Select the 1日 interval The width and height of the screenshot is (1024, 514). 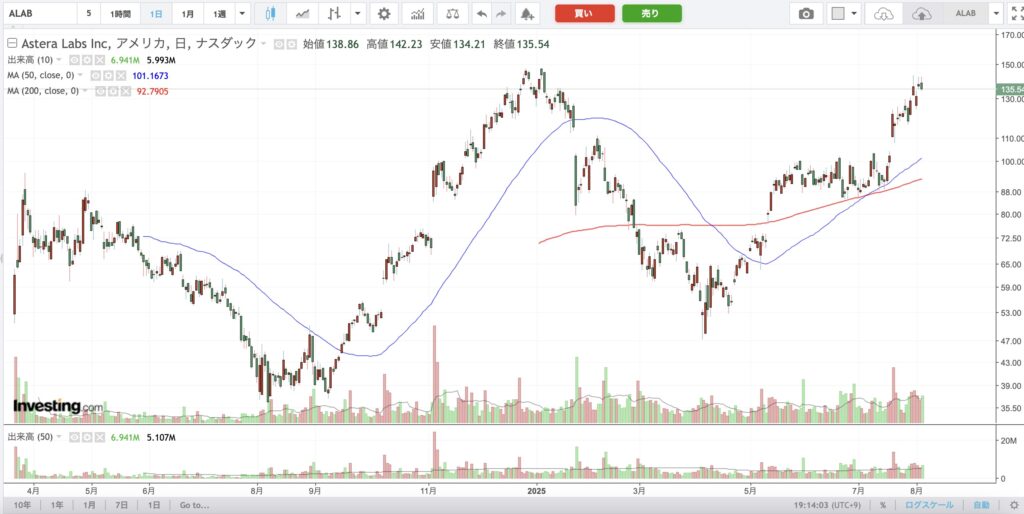[157, 13]
